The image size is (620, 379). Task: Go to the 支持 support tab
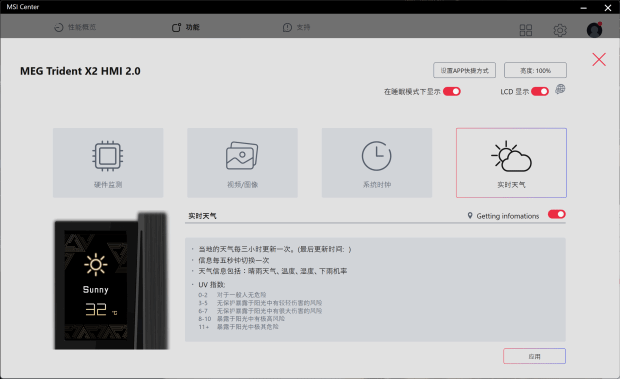coord(297,27)
